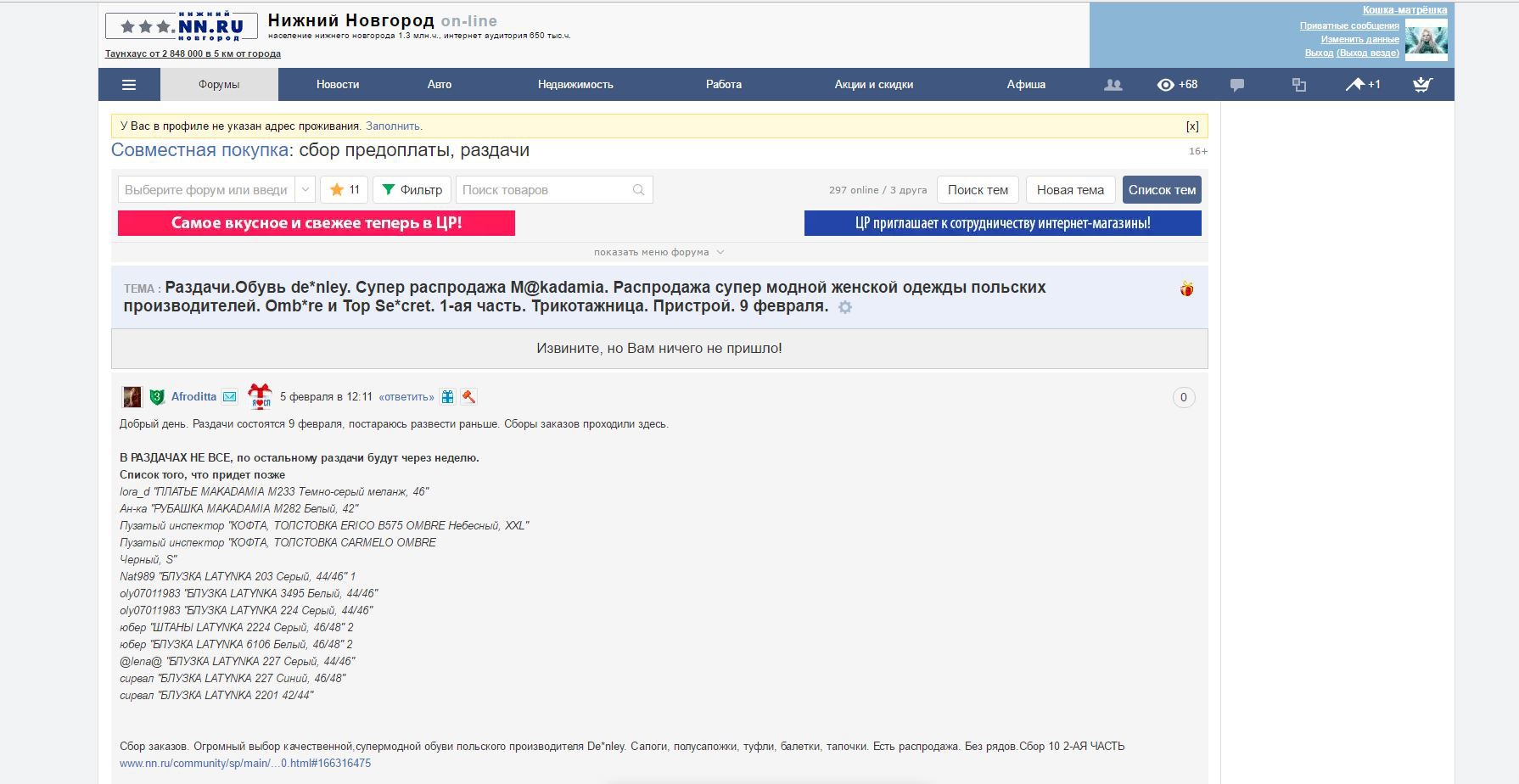Send a private message to Afroditta via envelope icon
The width and height of the screenshot is (1519, 784).
tap(229, 396)
